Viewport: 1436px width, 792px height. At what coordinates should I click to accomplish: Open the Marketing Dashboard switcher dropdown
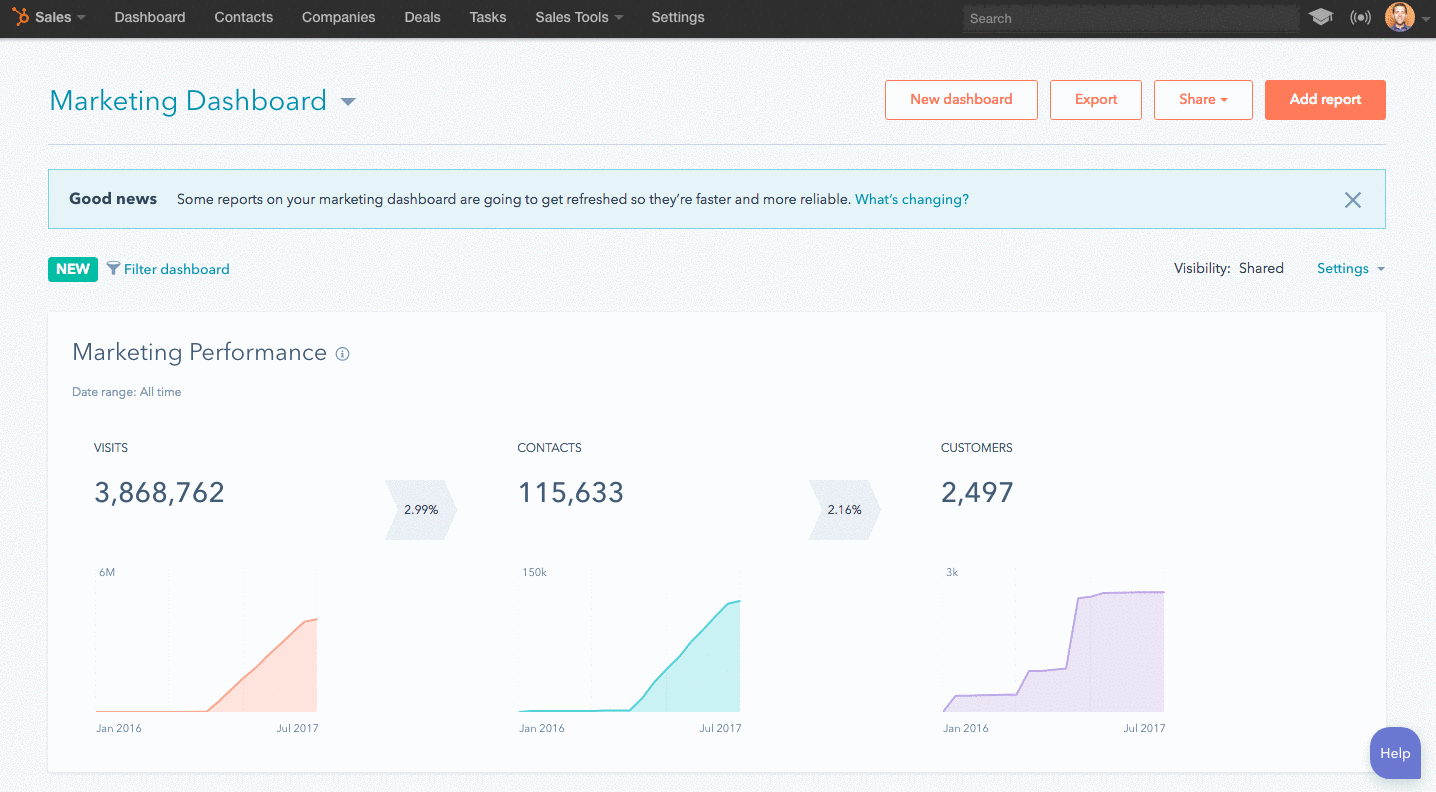point(347,101)
